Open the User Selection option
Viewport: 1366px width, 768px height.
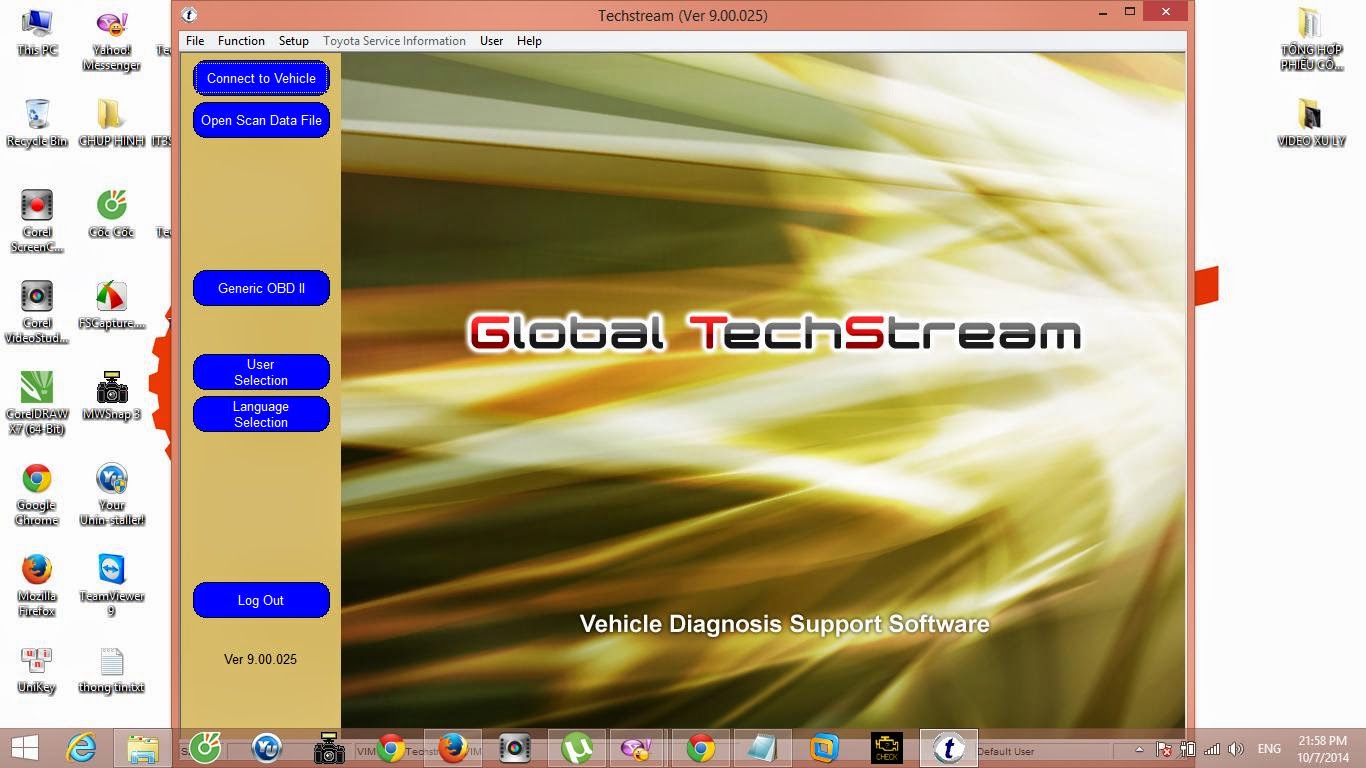pyautogui.click(x=261, y=372)
